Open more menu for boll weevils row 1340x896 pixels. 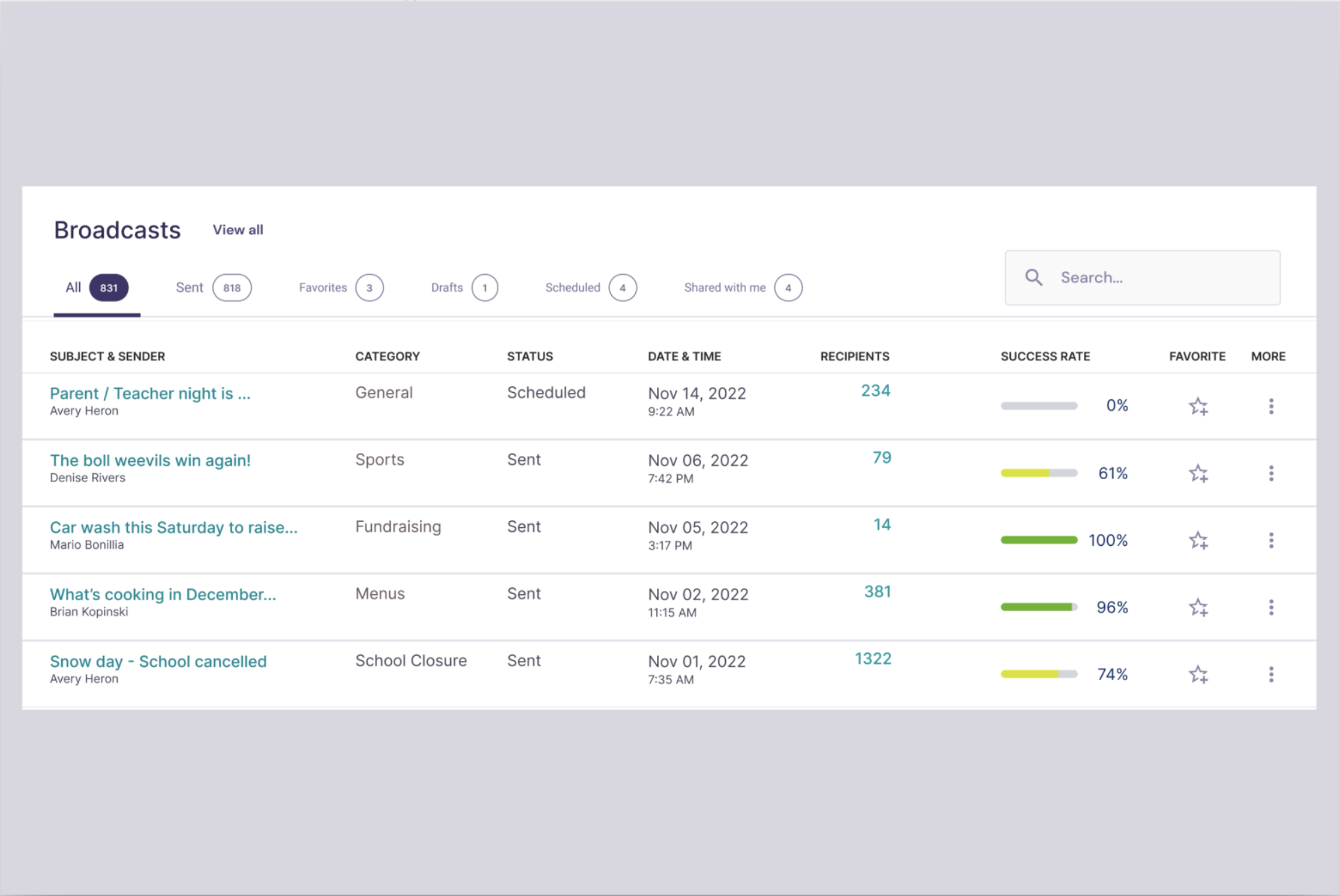[x=1271, y=474]
